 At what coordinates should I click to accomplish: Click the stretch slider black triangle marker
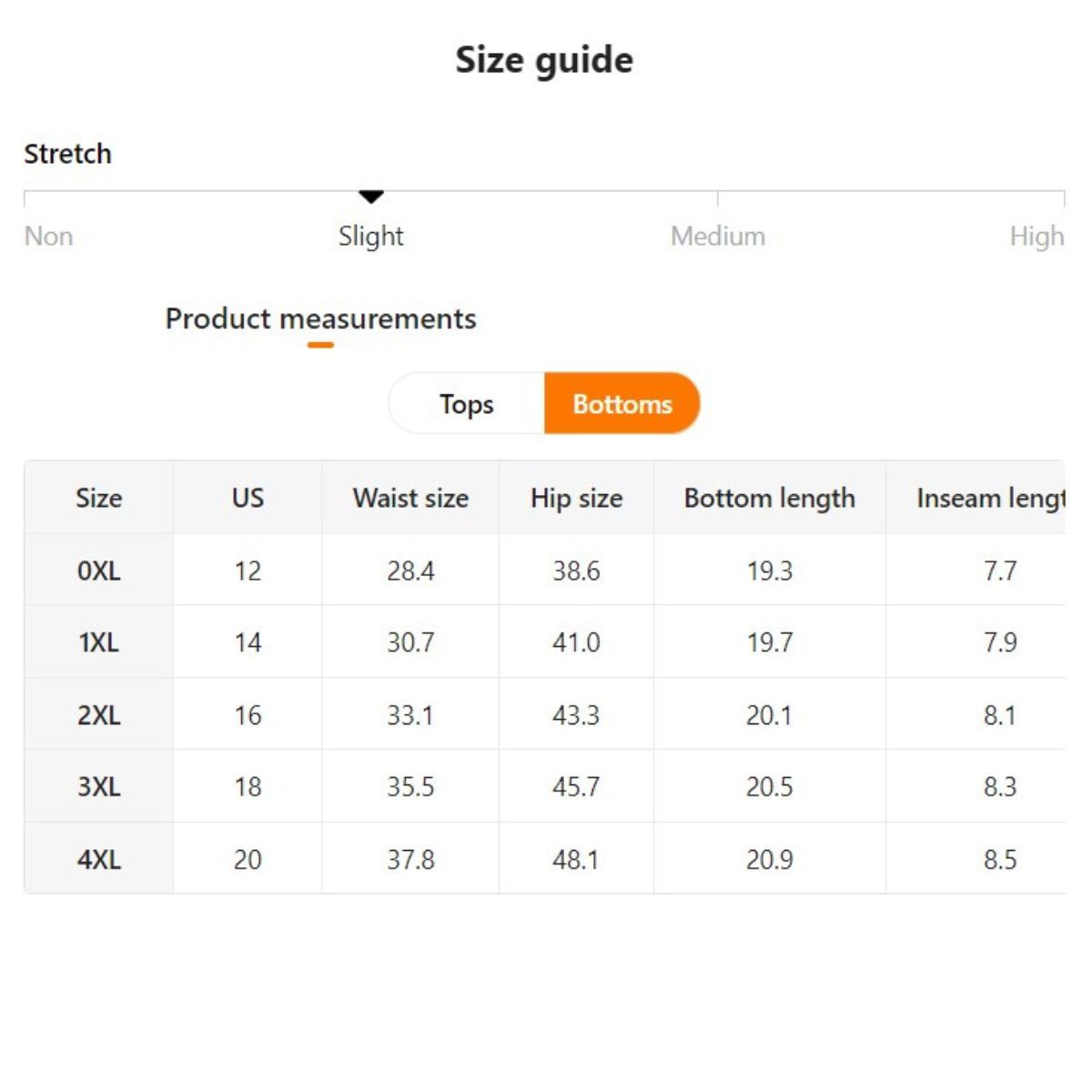(370, 196)
